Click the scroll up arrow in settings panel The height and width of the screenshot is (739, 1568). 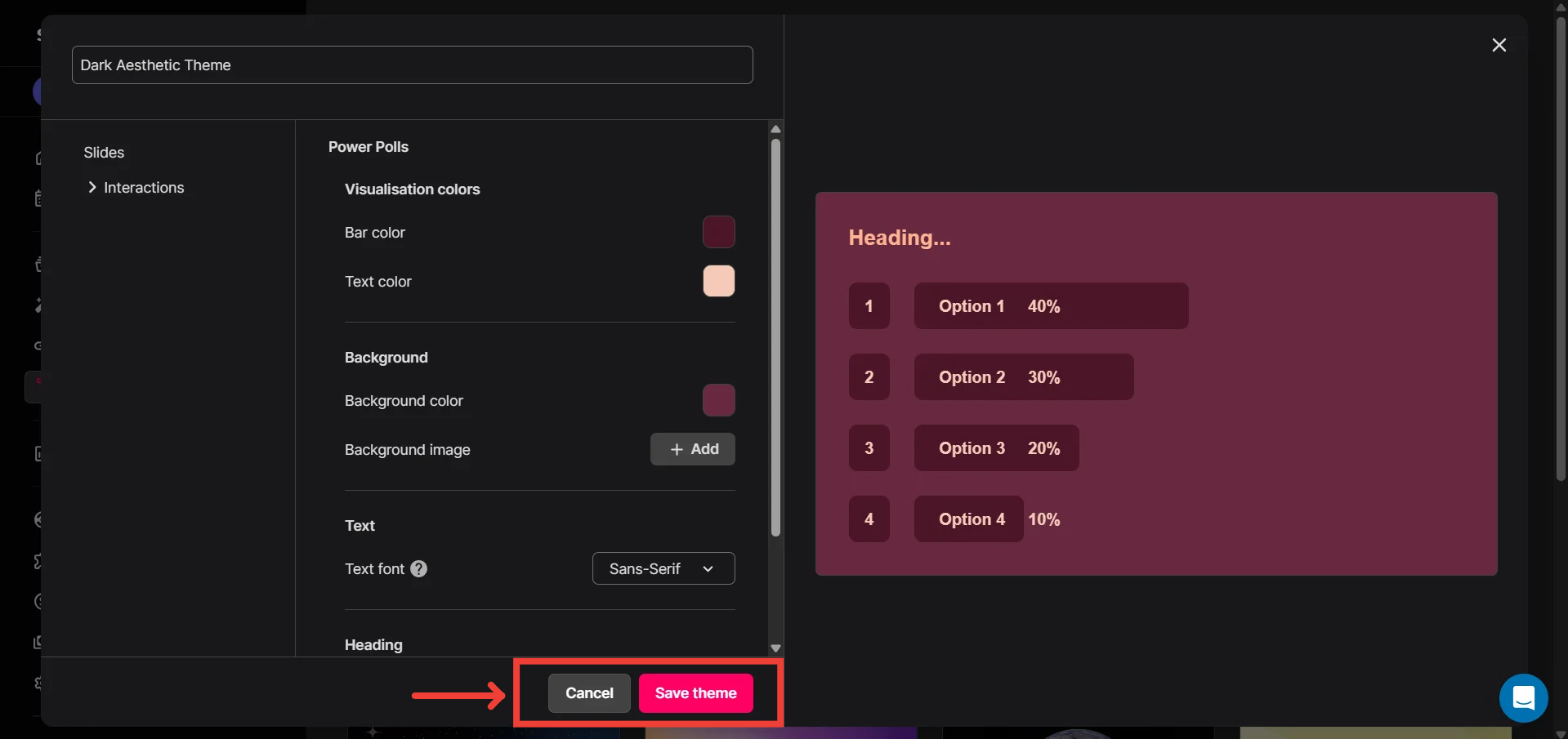(x=775, y=130)
